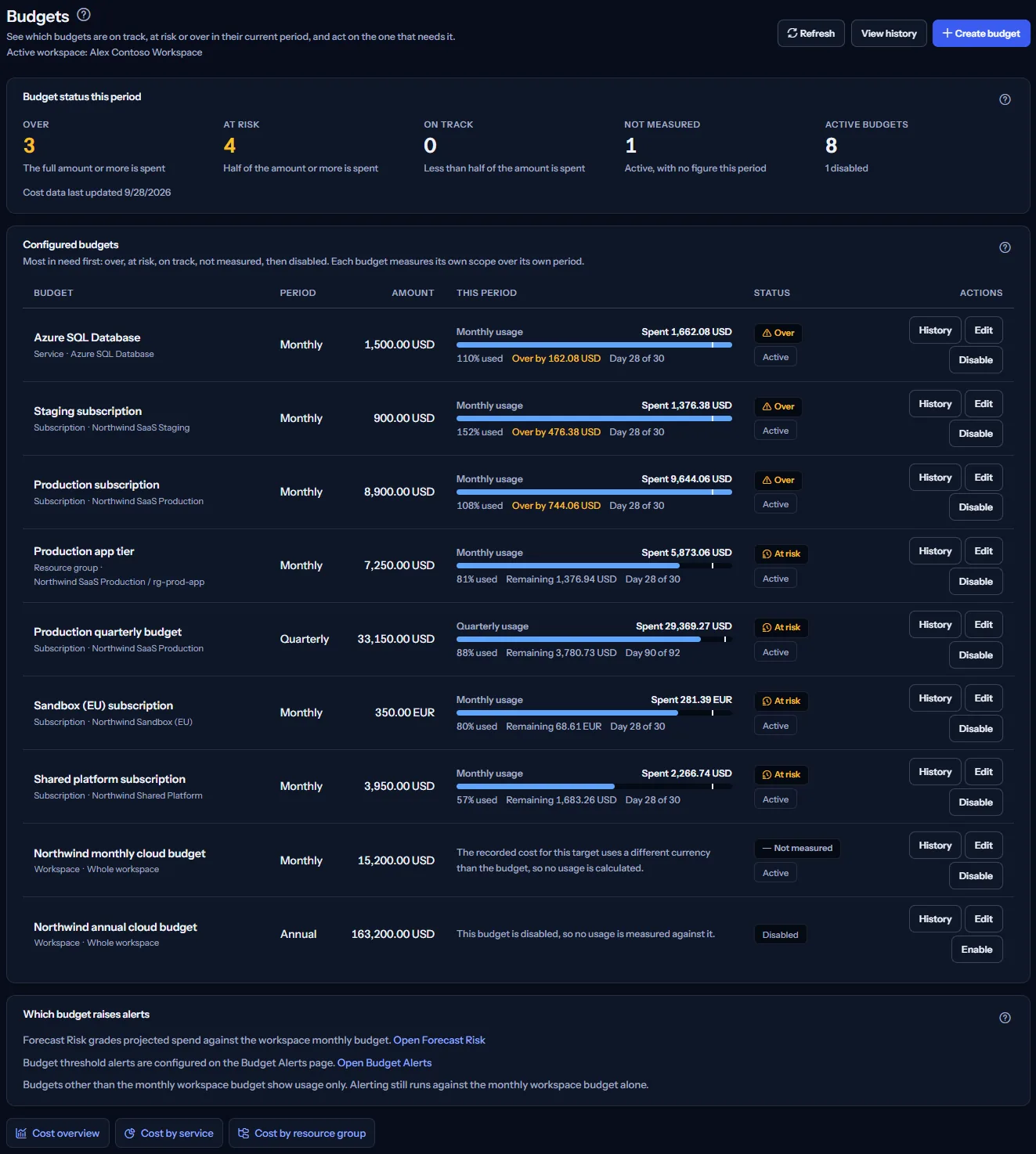Open History for Azure SQL Database budget
1036x1154 pixels.
[x=935, y=330]
